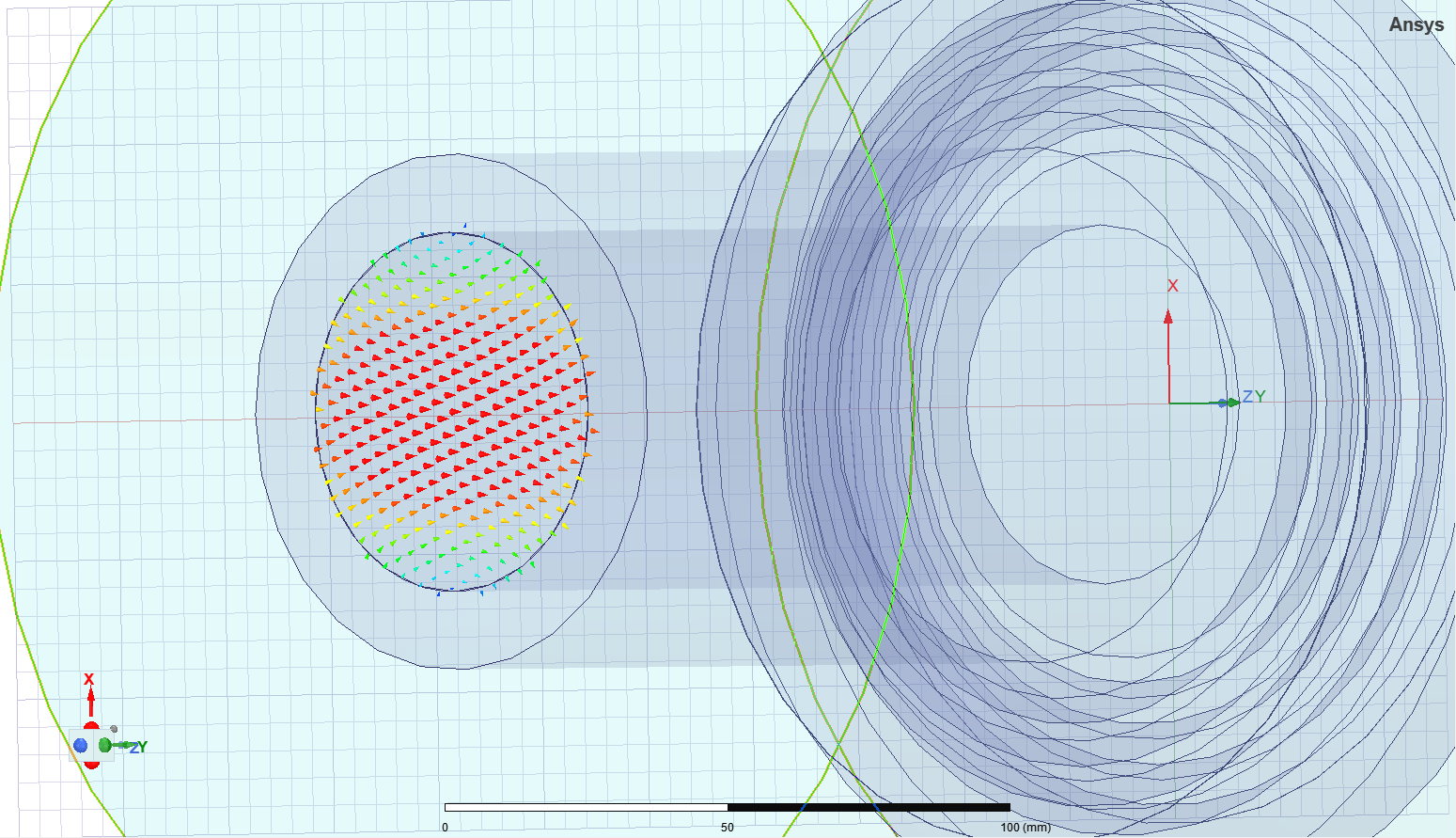This screenshot has width=1456, height=838.
Task: Click the small gray isometric sphere on gizmo
Action: click(x=113, y=729)
